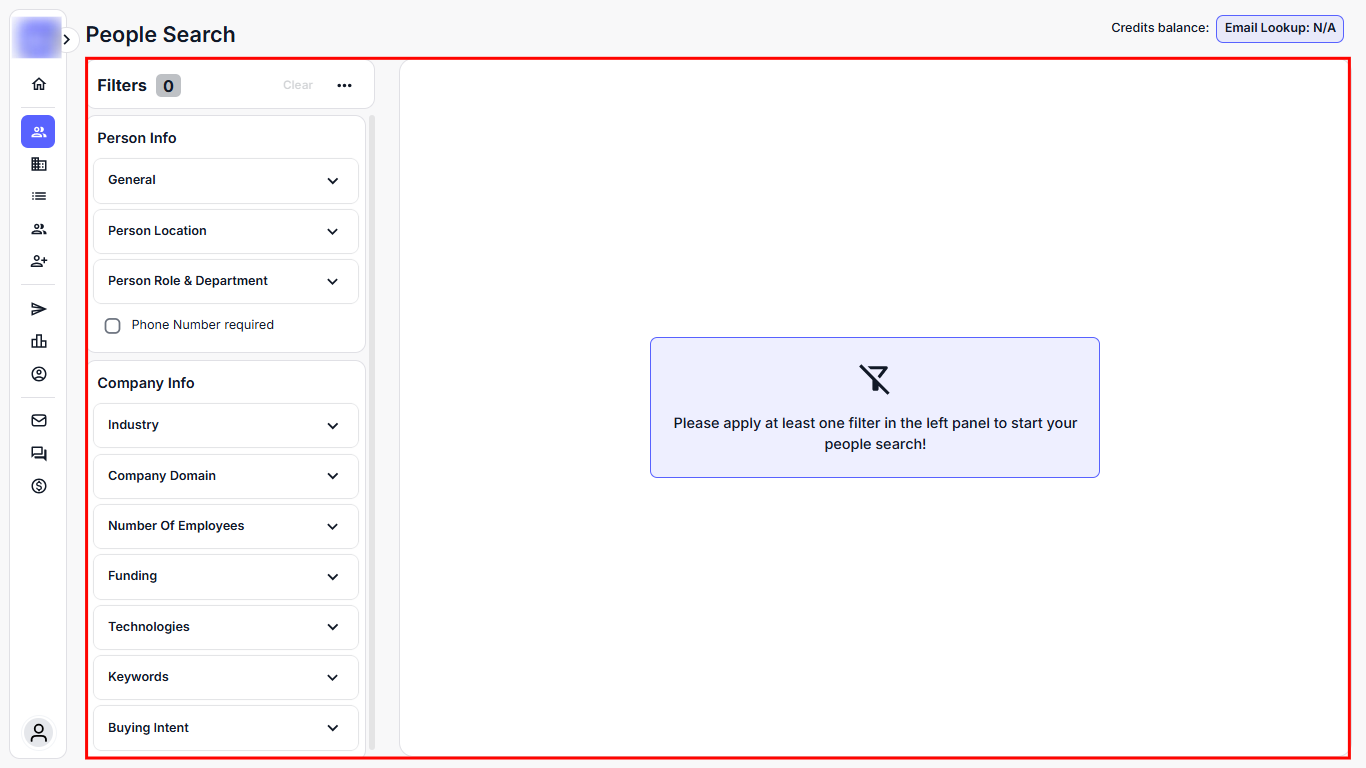Click the dollar sign billing icon
The width and height of the screenshot is (1366, 768).
point(39,486)
